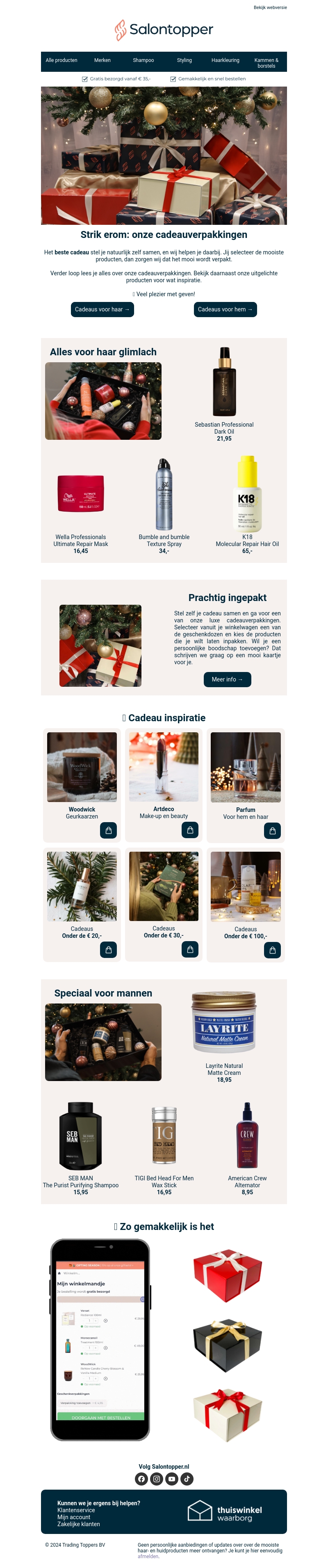Screen dimensions: 328x1568
Task: Open the Instagram social icon
Action: tap(156, 1479)
